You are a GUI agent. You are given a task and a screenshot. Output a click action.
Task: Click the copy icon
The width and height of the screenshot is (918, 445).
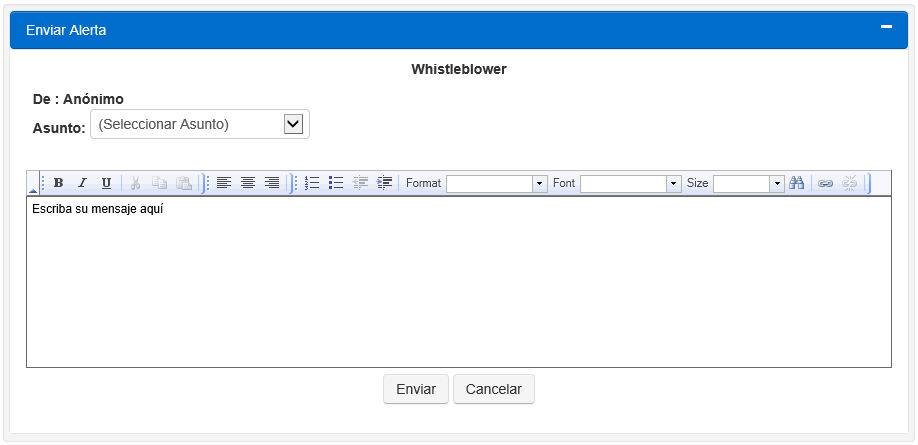(x=160, y=183)
